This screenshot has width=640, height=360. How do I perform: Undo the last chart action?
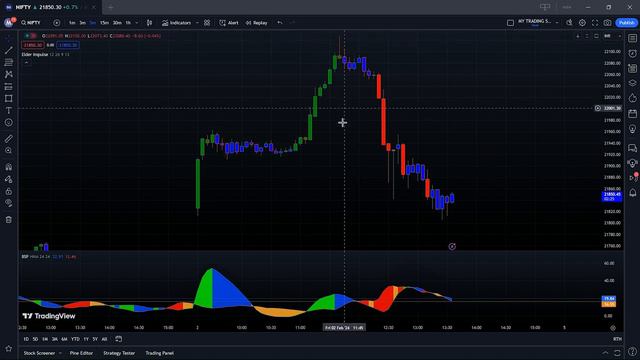pyautogui.click(x=280, y=23)
